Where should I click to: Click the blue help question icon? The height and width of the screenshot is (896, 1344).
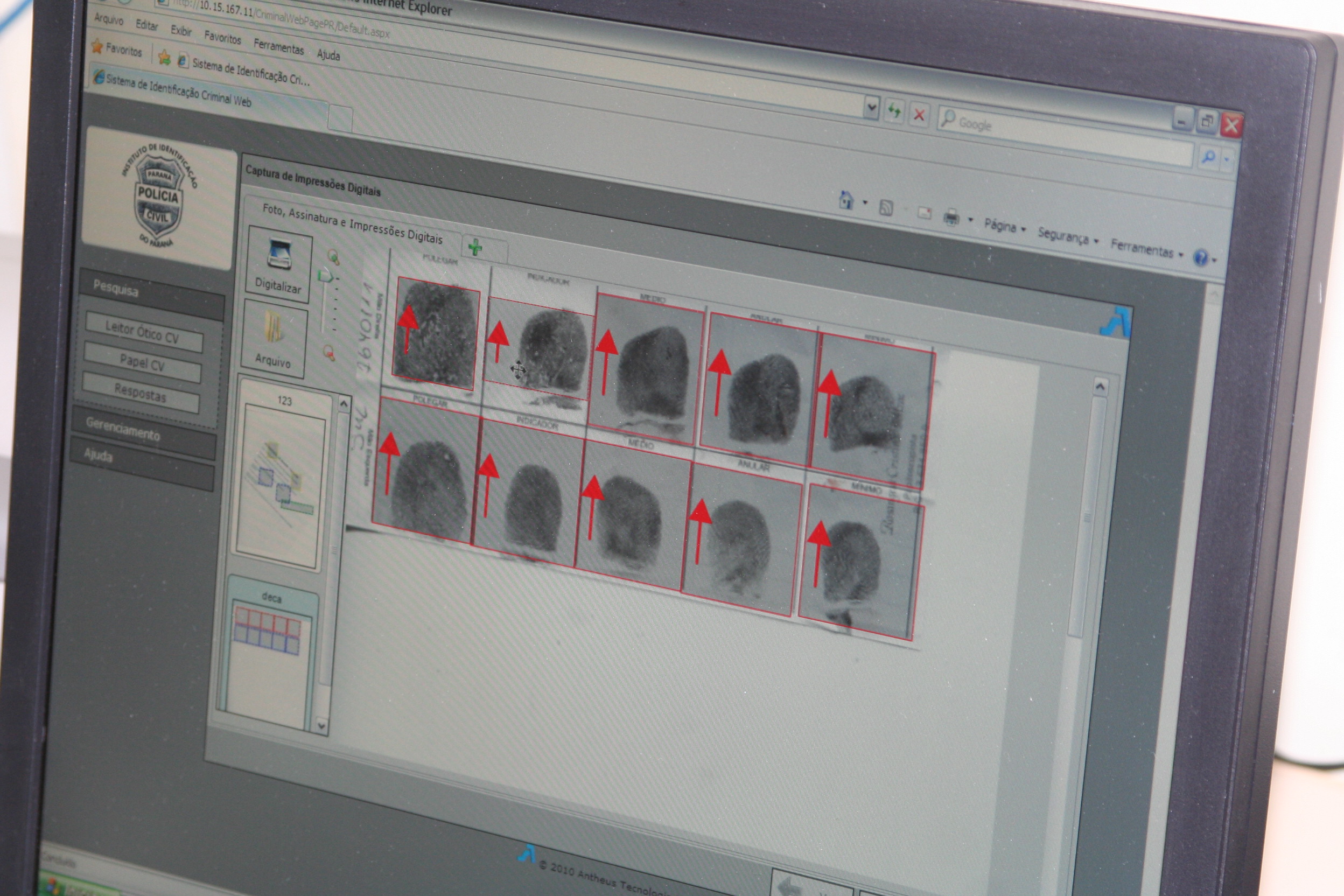click(1201, 258)
